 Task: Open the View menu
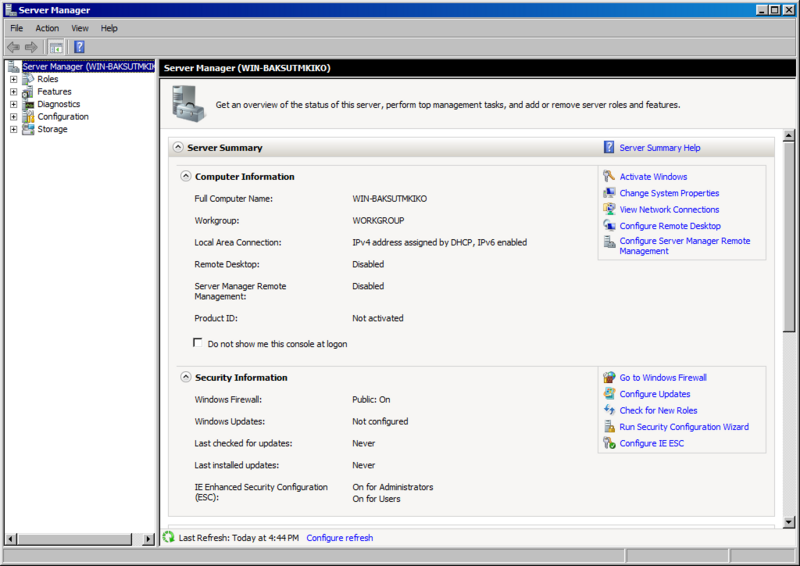80,28
